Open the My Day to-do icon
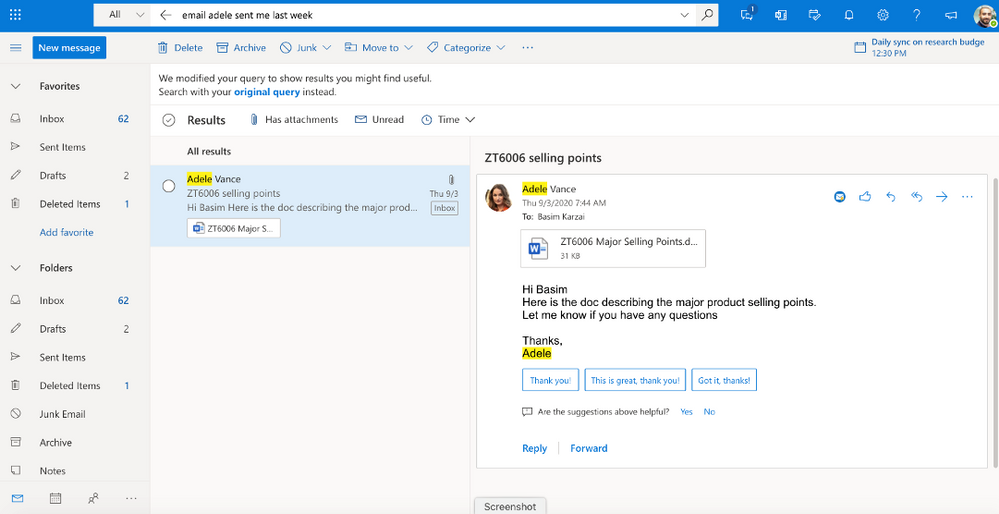 (x=814, y=15)
